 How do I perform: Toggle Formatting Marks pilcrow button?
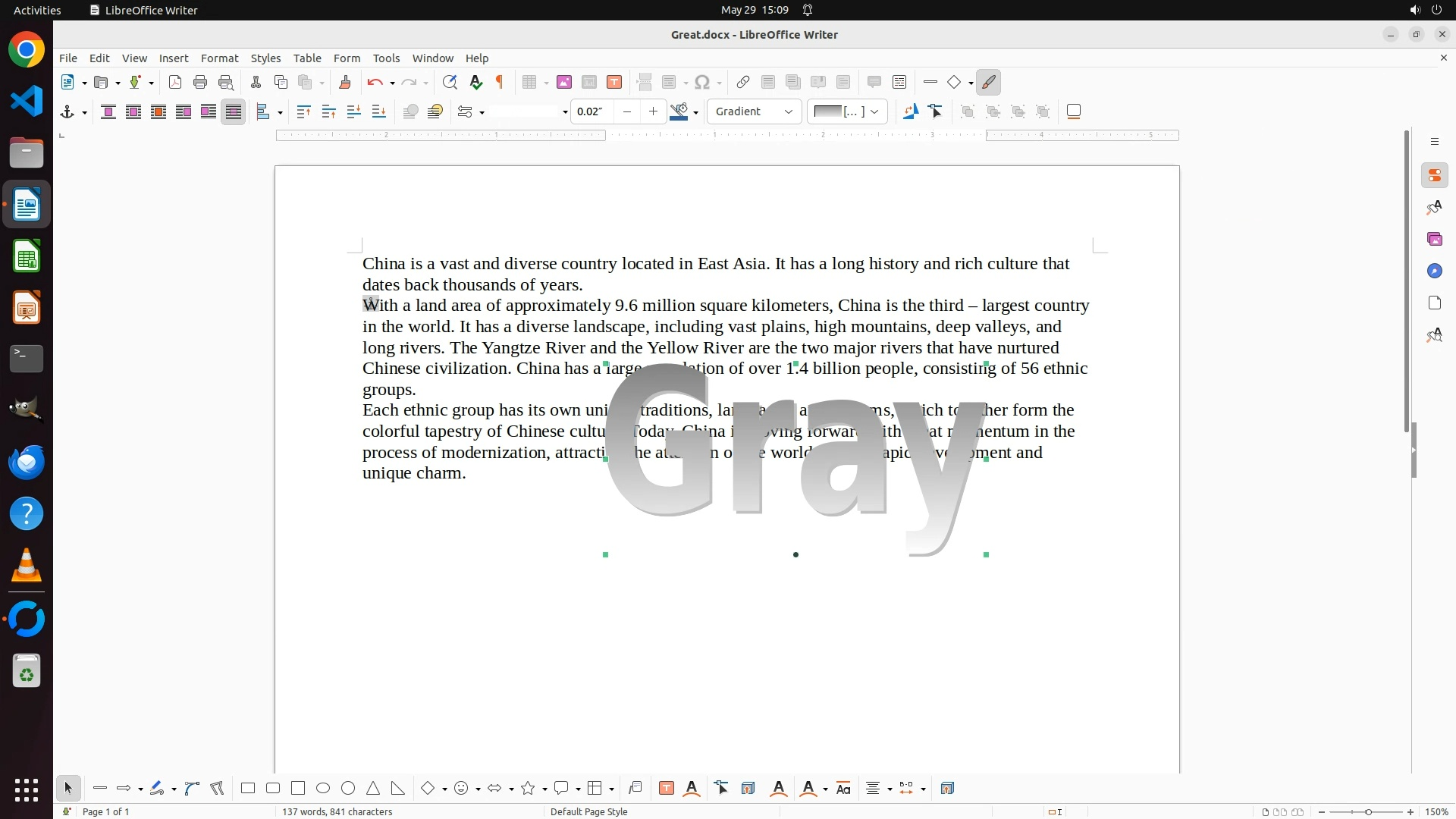500,83
